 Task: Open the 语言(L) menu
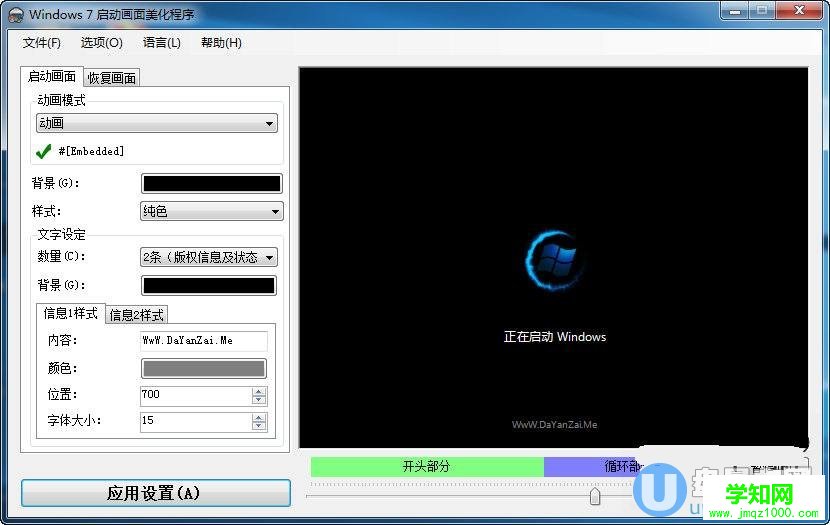[161, 43]
